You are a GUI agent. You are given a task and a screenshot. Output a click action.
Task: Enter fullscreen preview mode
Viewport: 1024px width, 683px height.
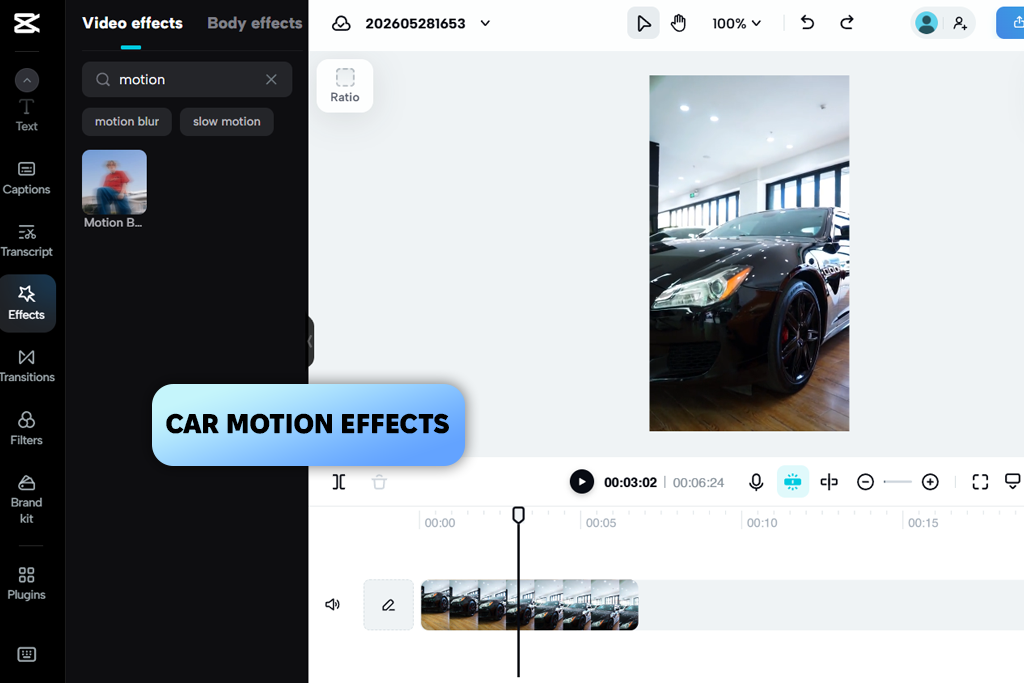coord(980,482)
